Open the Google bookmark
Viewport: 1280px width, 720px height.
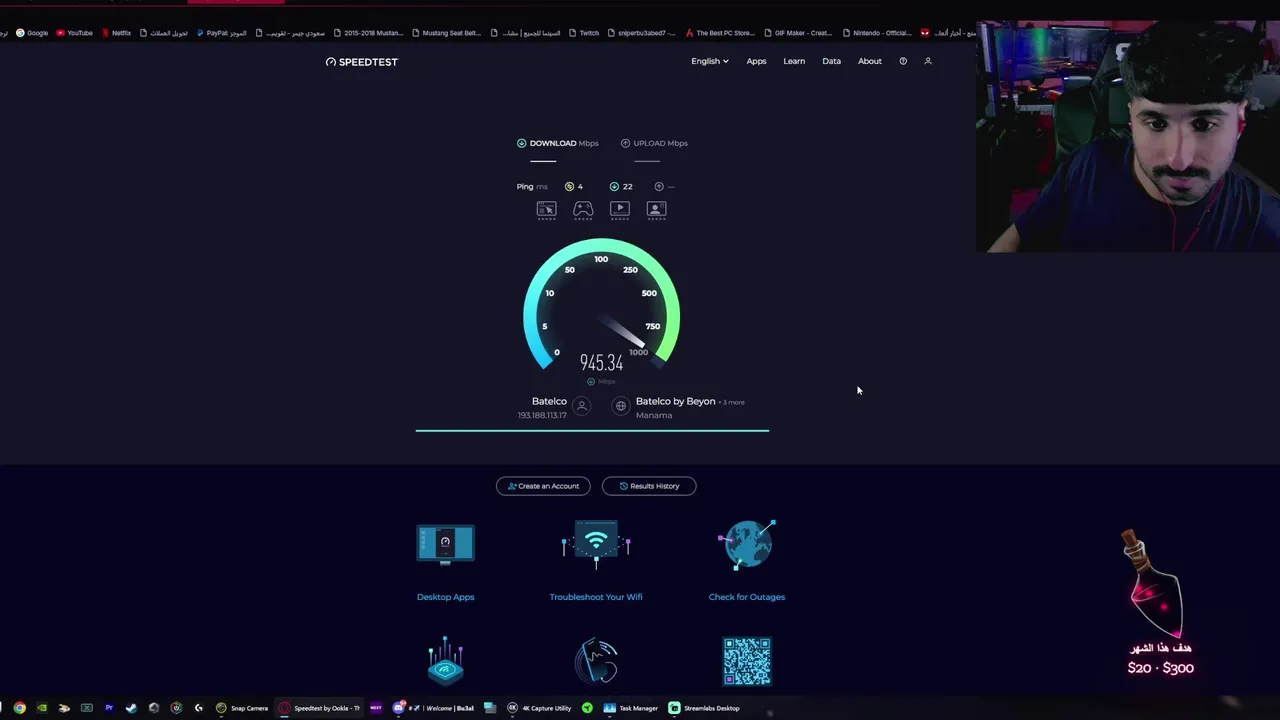(x=32, y=33)
